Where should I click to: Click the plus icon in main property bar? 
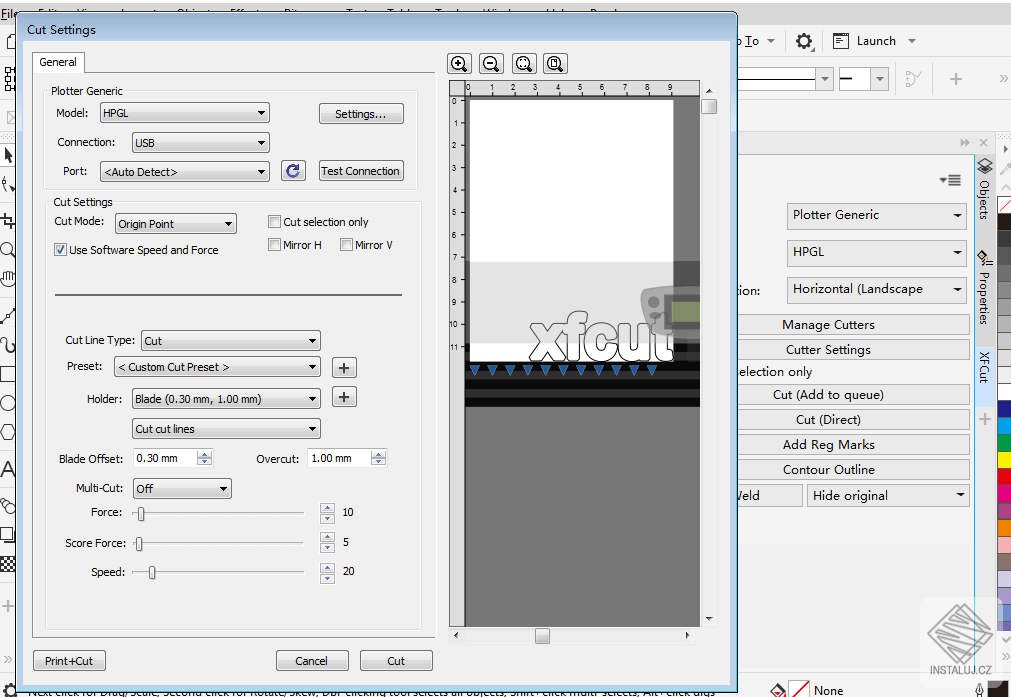pyautogui.click(x=956, y=79)
